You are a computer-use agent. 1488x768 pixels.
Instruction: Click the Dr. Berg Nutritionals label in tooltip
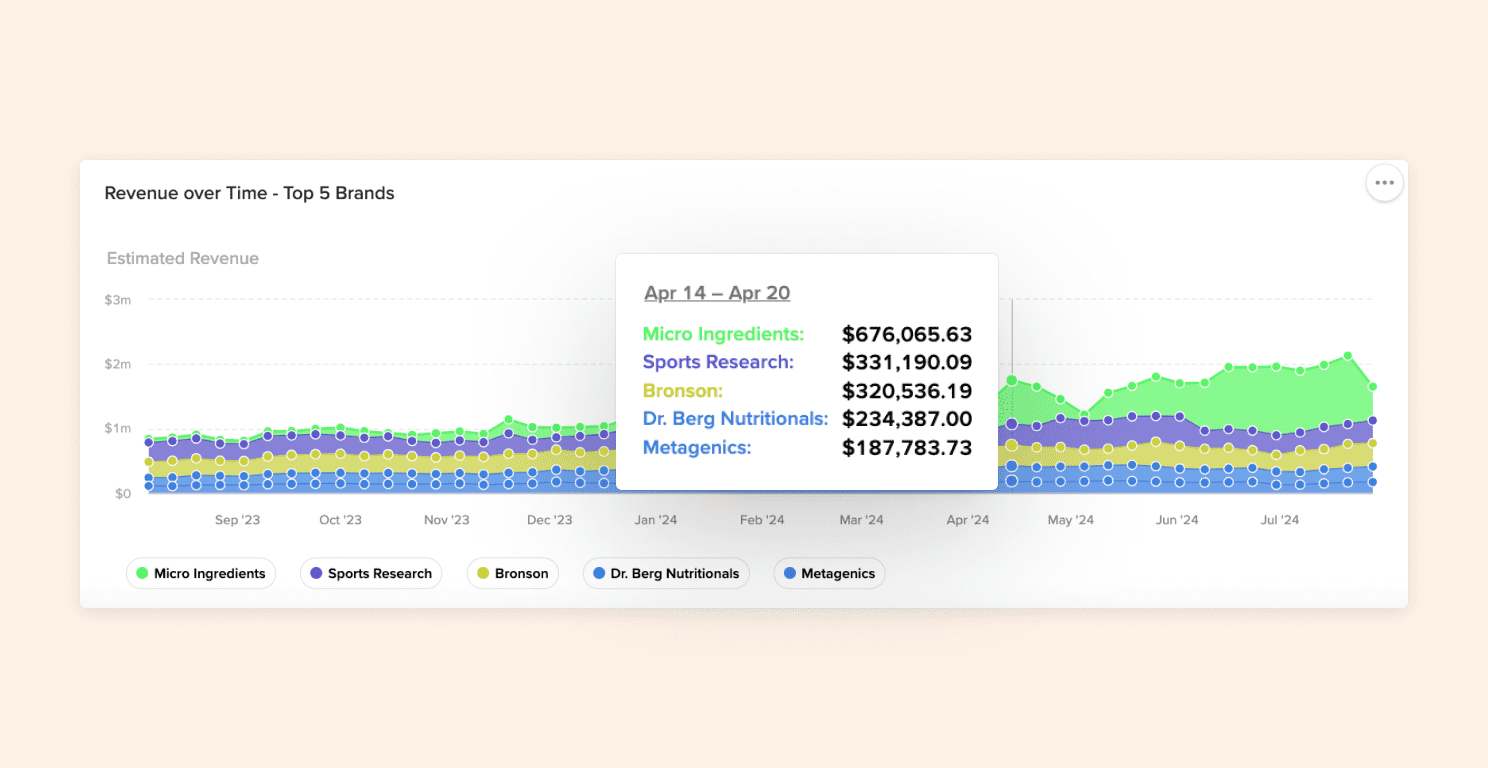click(735, 419)
